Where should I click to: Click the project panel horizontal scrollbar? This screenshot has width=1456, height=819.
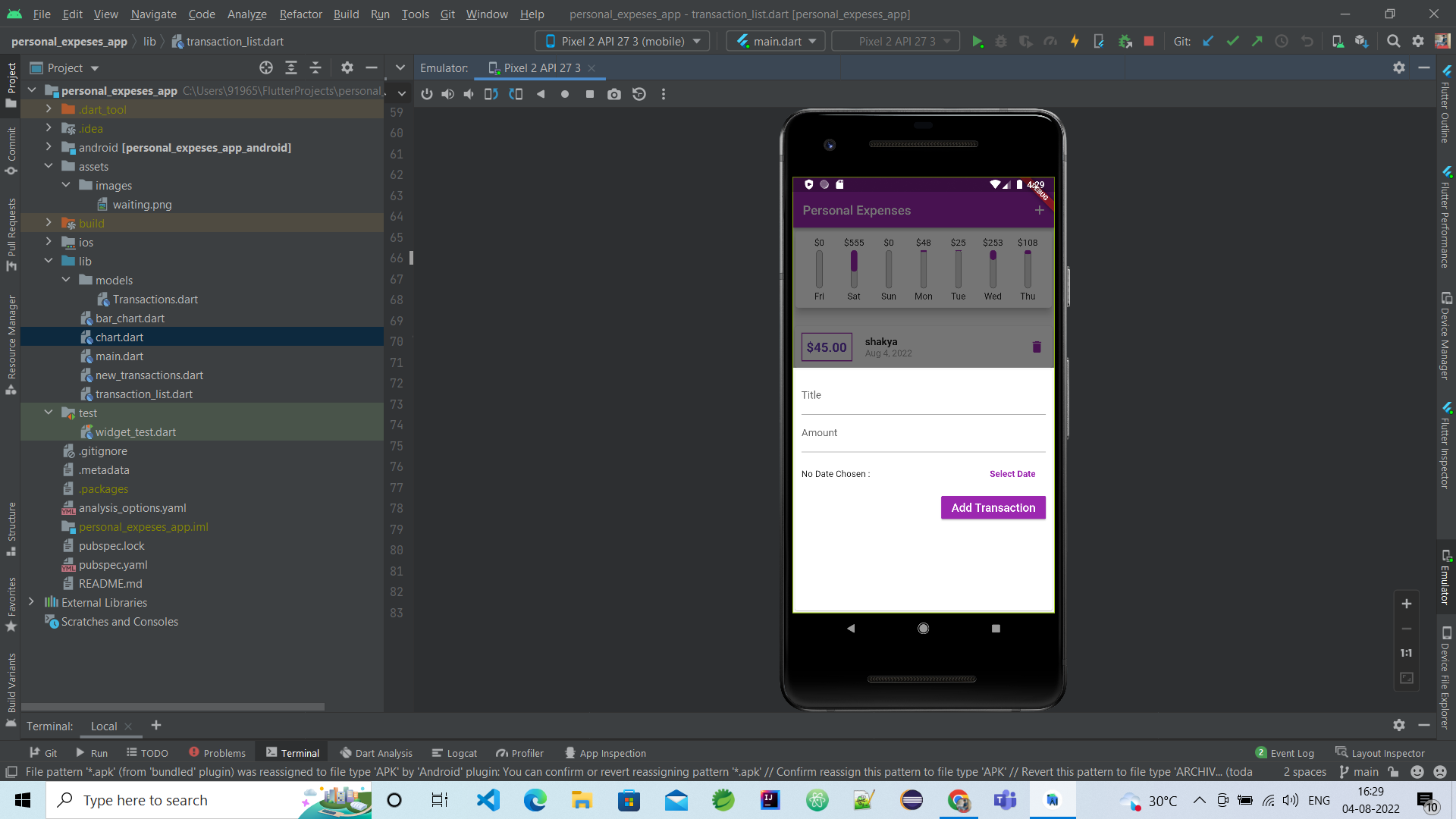[x=174, y=707]
